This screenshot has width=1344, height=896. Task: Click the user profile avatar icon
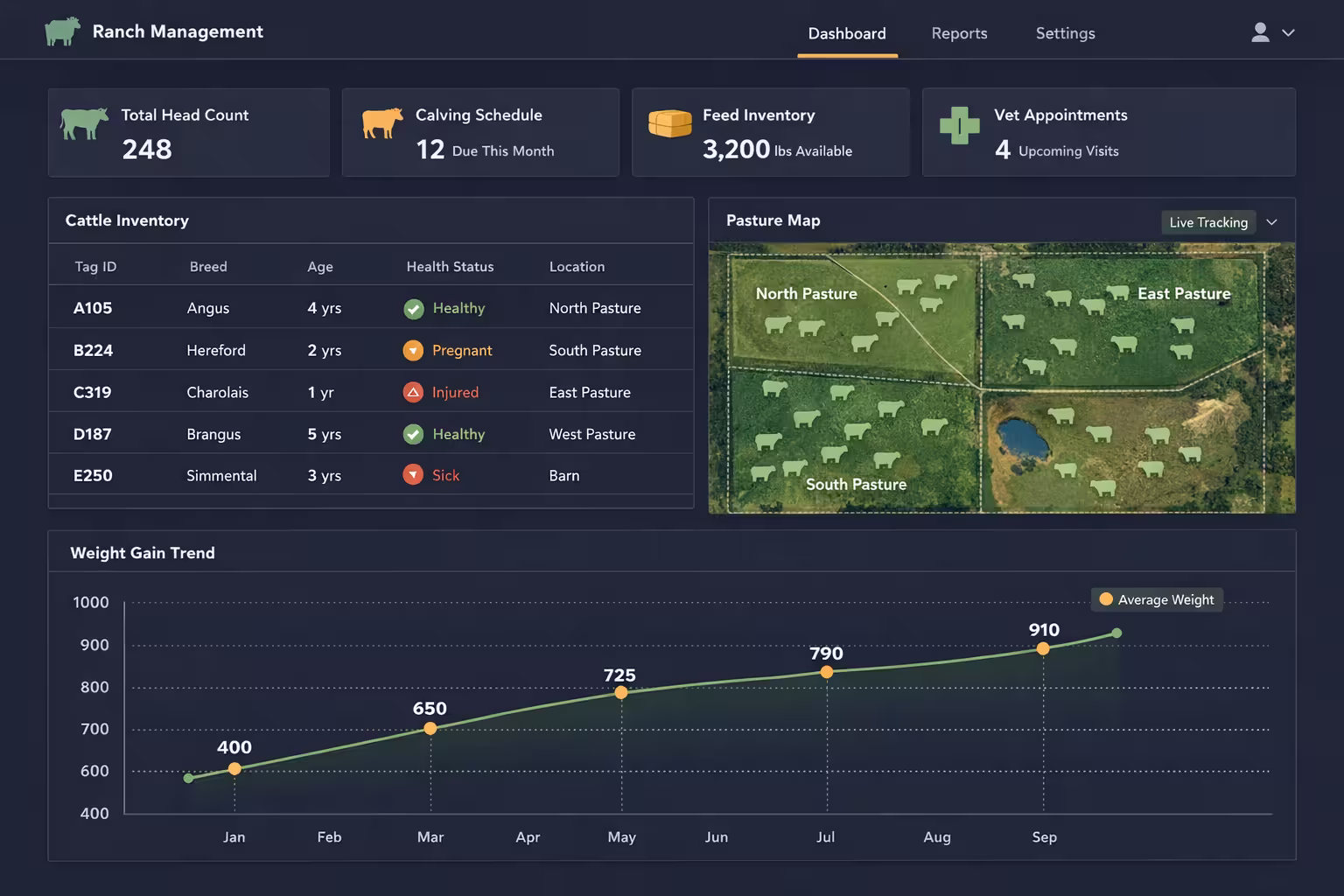(1260, 32)
